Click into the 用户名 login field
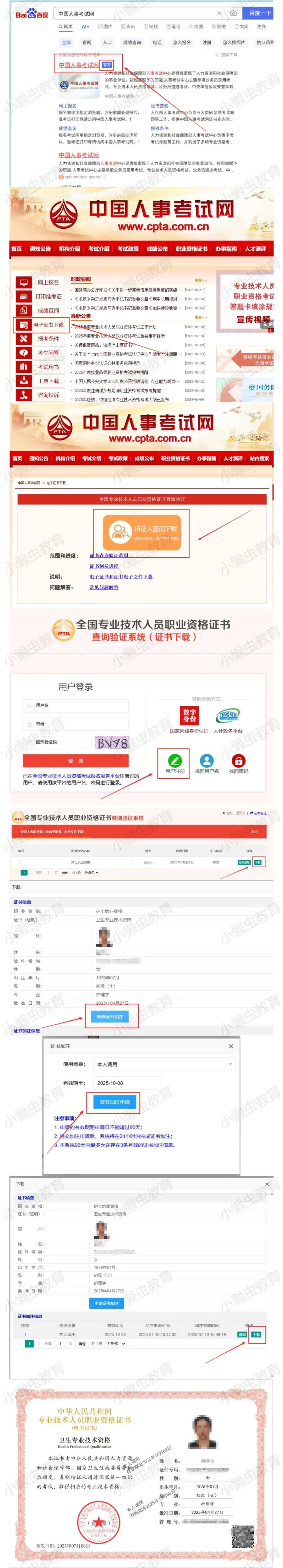The image size is (283, 1568). pos(76,706)
